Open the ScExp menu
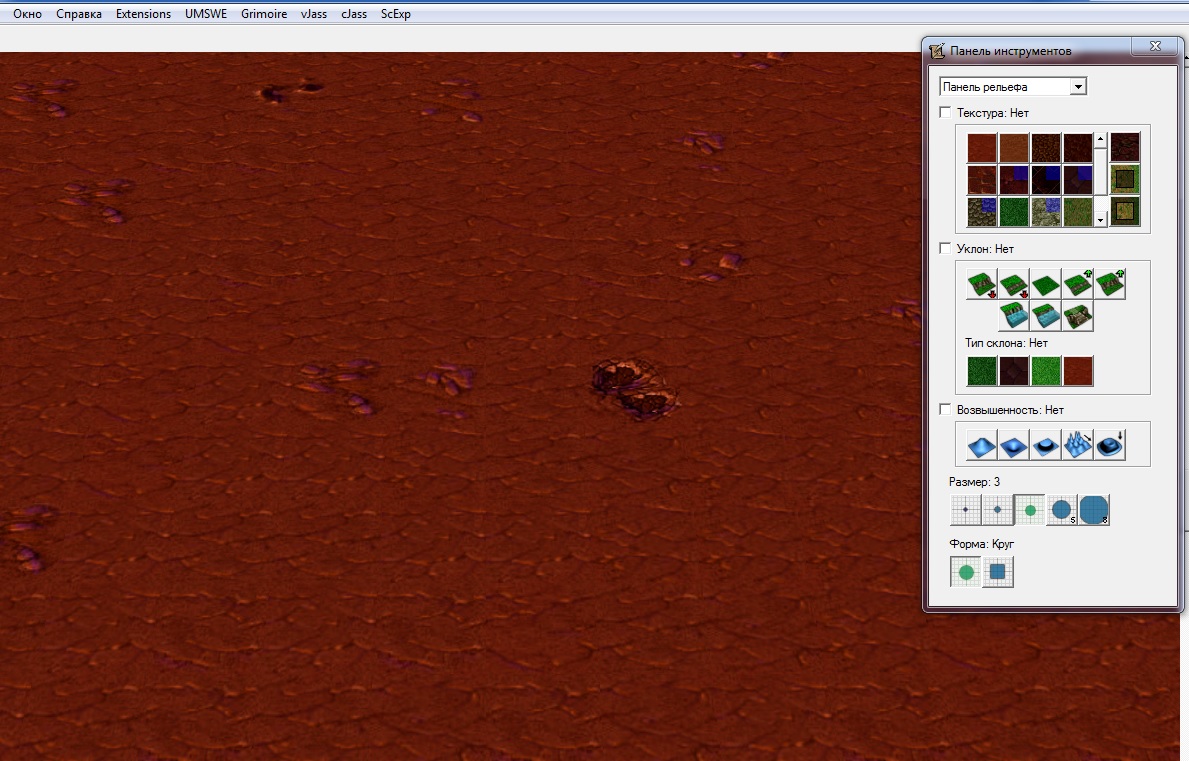The width and height of the screenshot is (1189, 761). coord(396,14)
